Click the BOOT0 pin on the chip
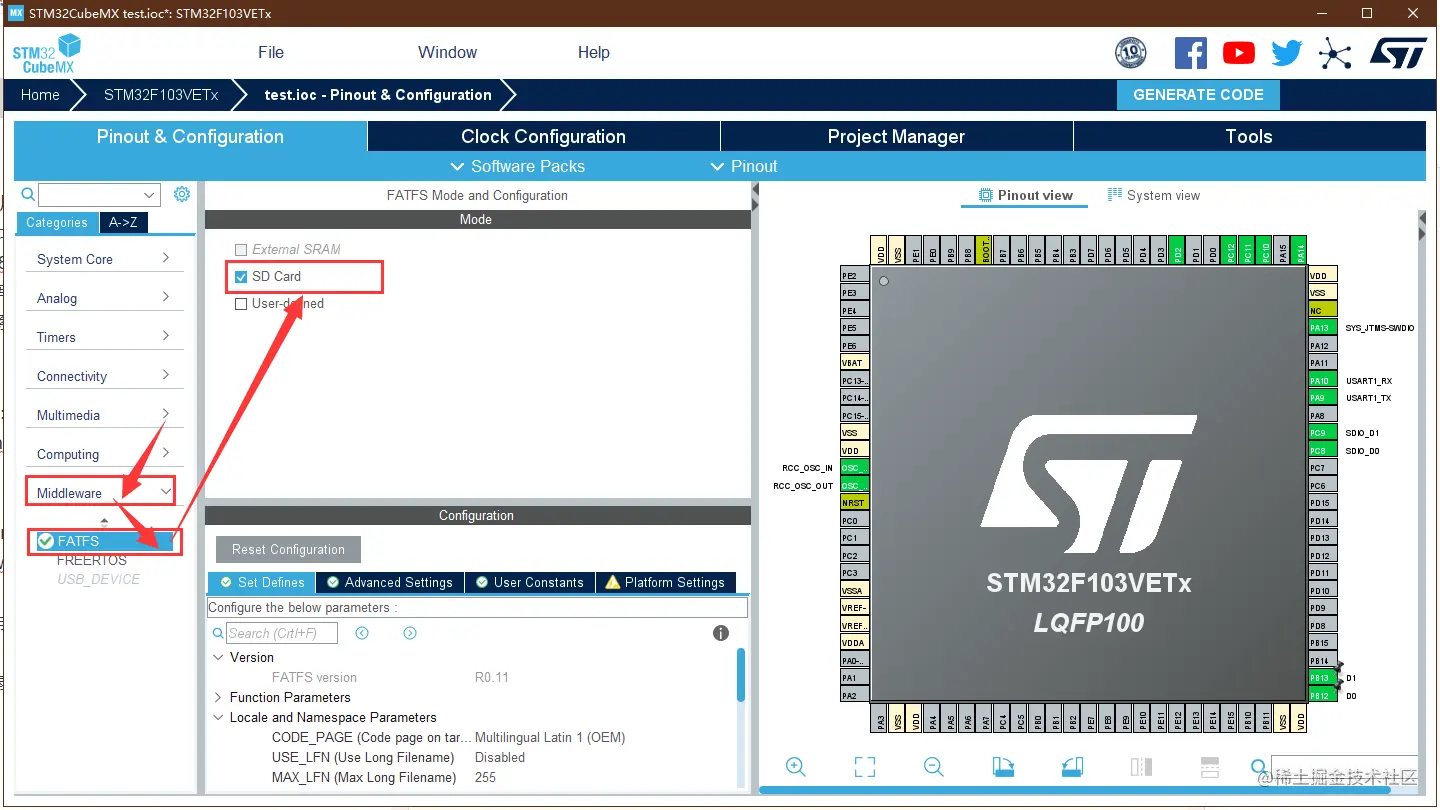 [985, 250]
